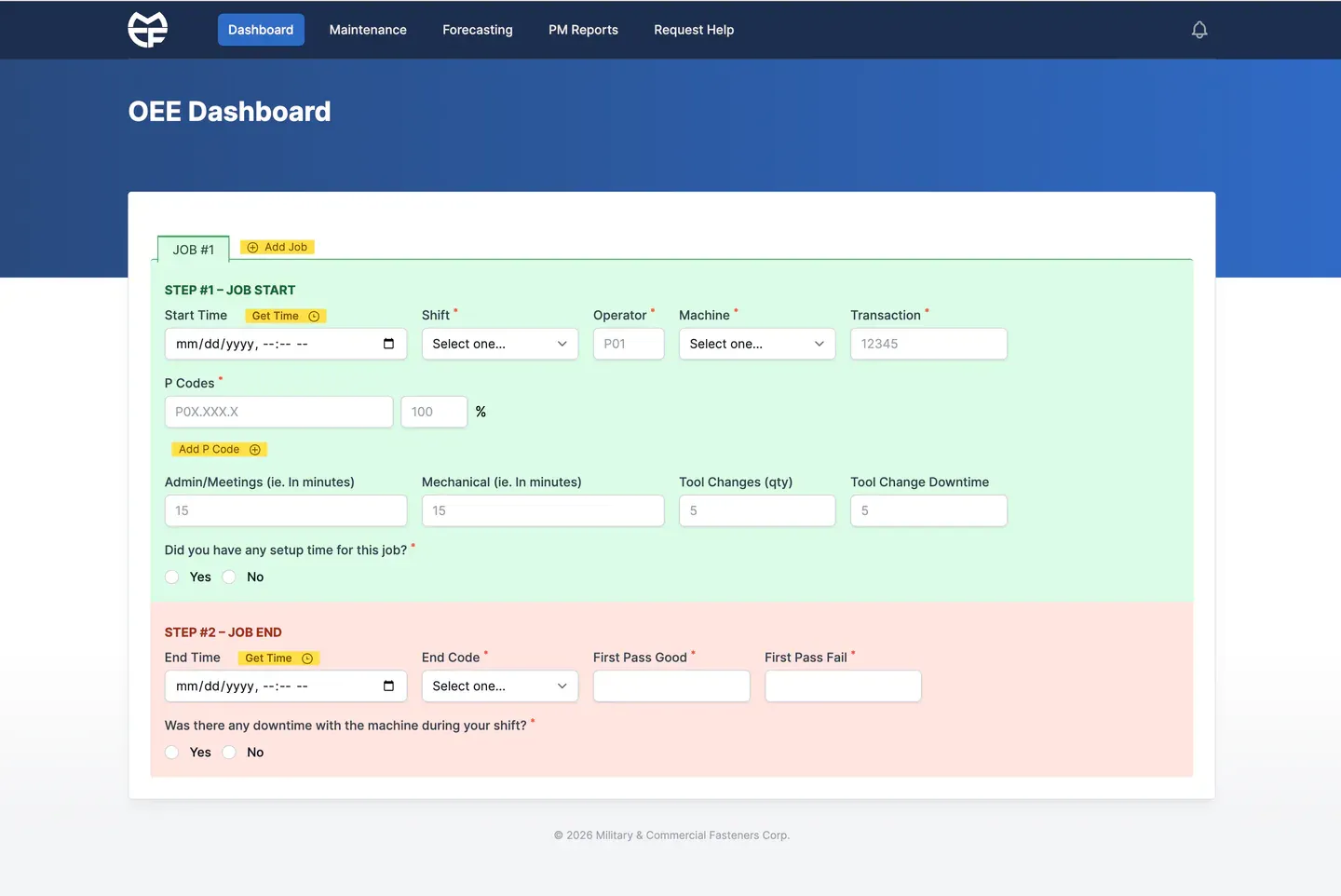The width and height of the screenshot is (1341, 896).
Task: Open the Request Help page
Action: coord(694,30)
